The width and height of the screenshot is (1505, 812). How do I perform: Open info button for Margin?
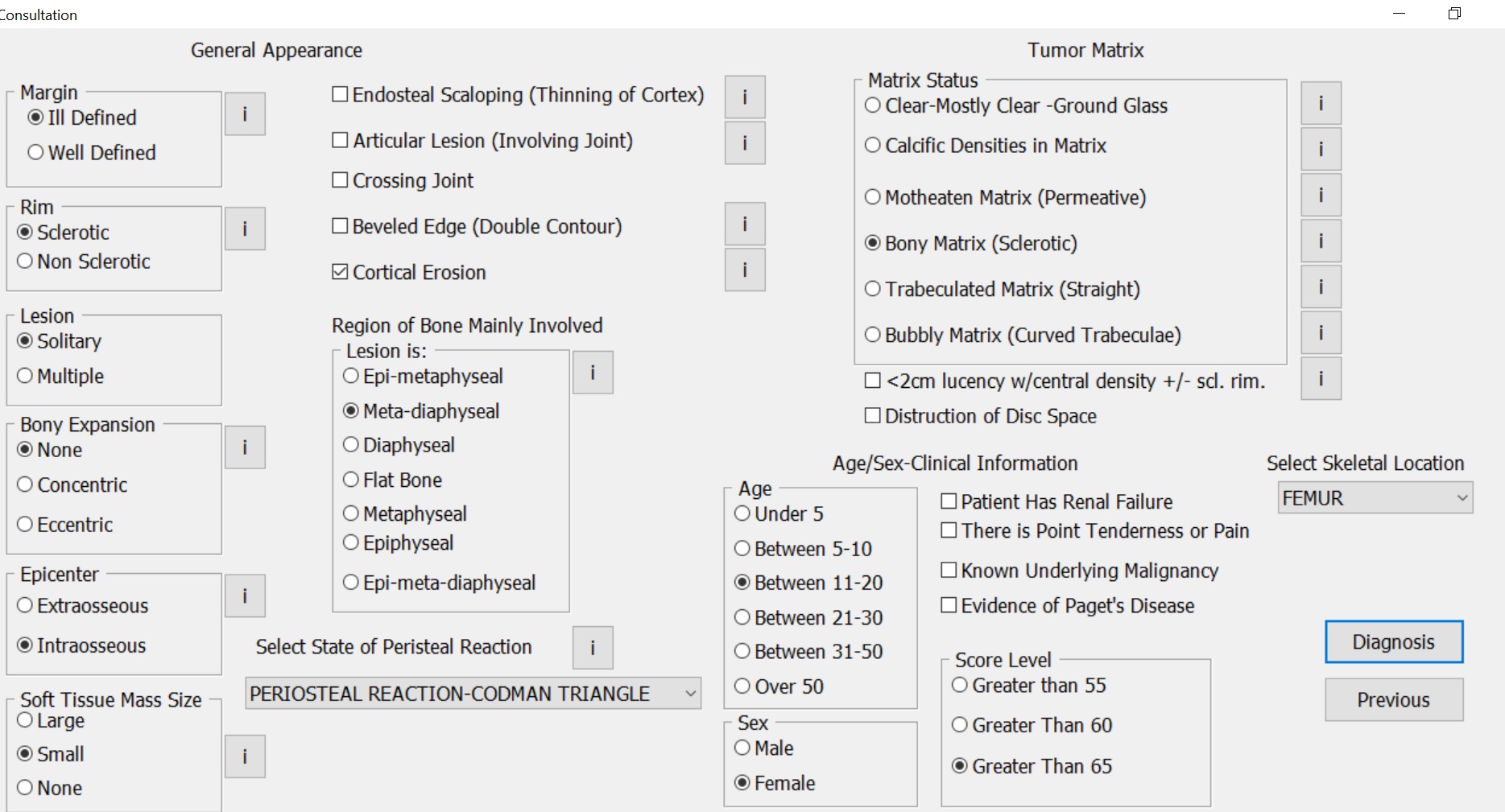click(245, 114)
